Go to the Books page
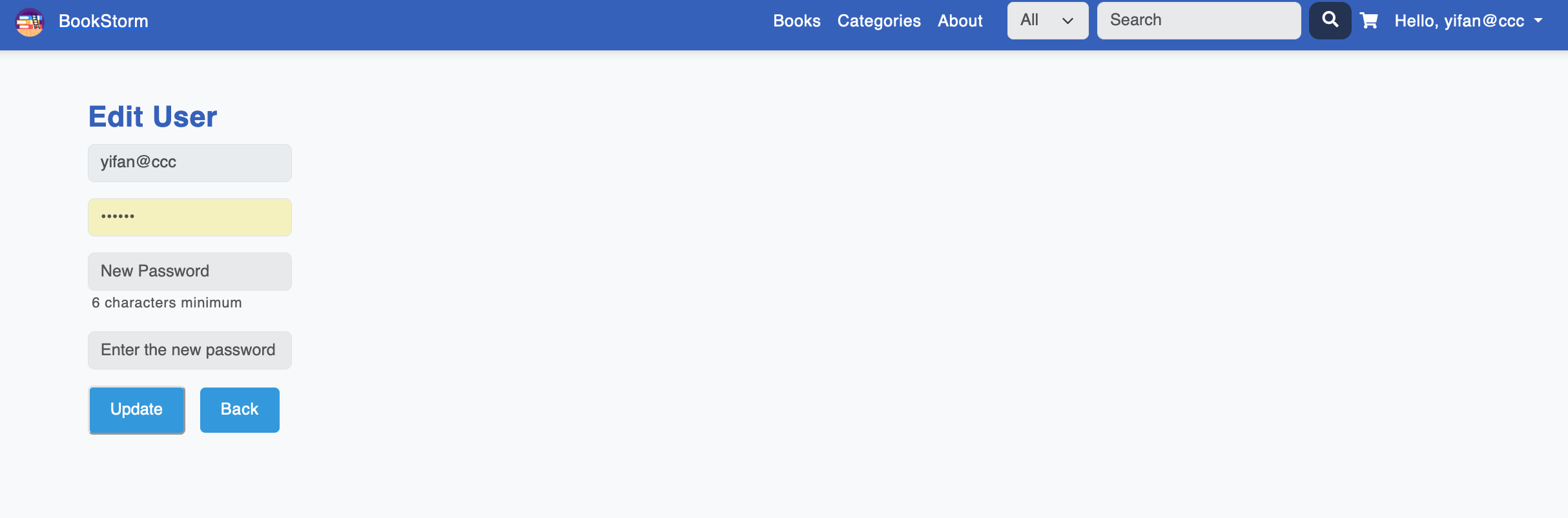The width and height of the screenshot is (1568, 518). pos(796,21)
